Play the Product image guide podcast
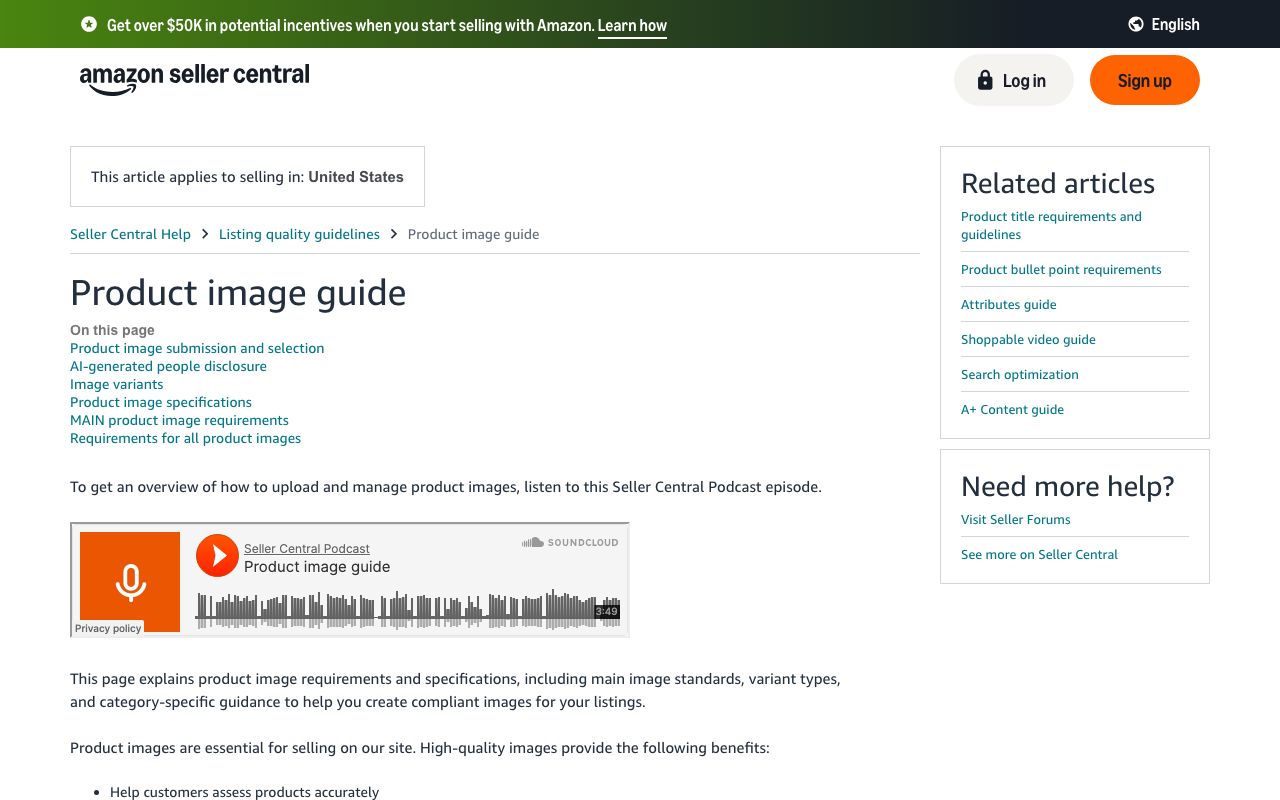Image resolution: width=1280 pixels, height=800 pixels. tap(217, 556)
